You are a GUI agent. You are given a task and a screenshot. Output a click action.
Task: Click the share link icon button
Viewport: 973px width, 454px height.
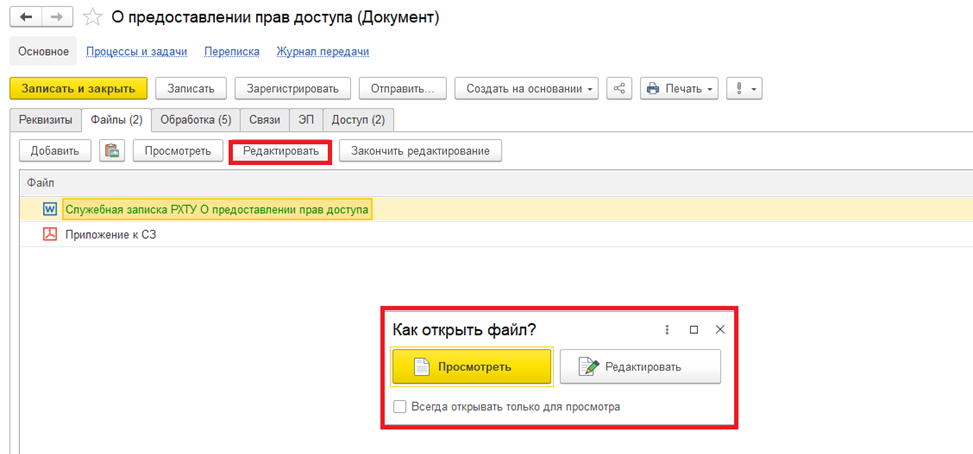pyautogui.click(x=619, y=88)
